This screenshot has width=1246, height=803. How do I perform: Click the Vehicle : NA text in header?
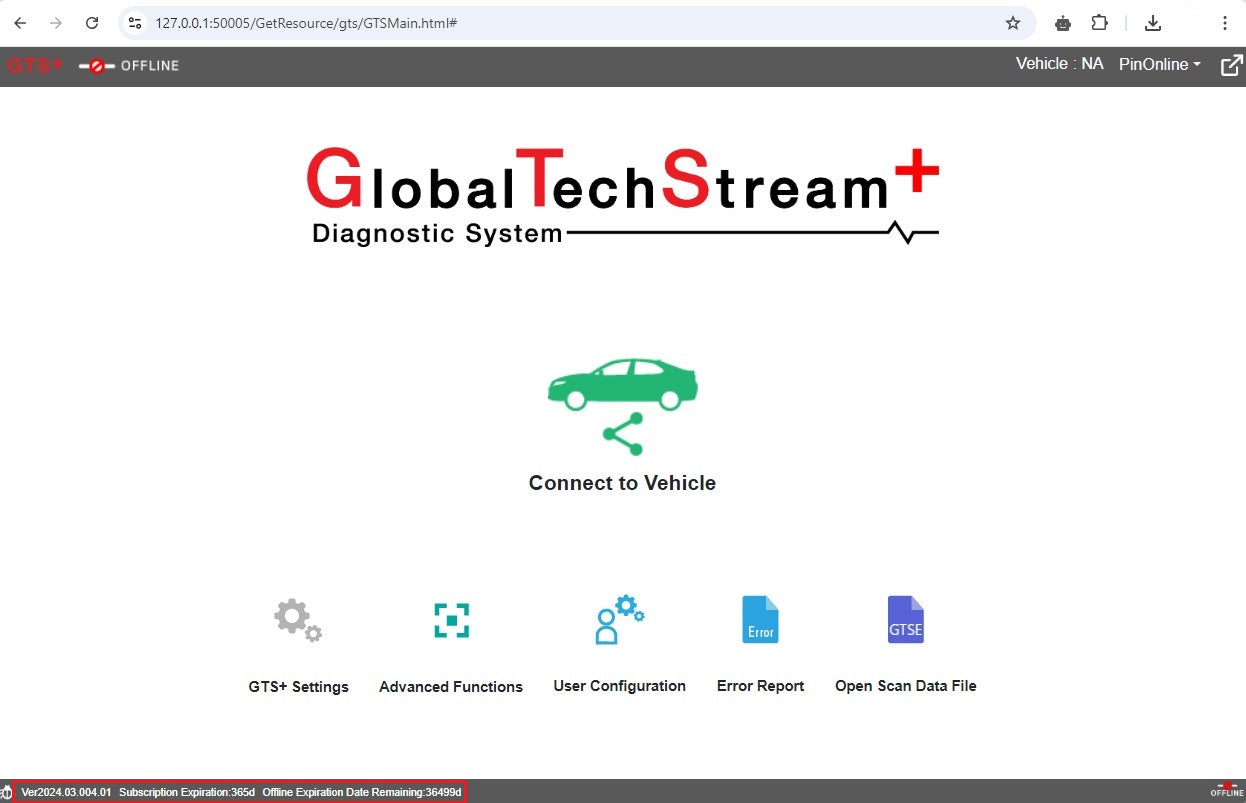pyautogui.click(x=1060, y=64)
